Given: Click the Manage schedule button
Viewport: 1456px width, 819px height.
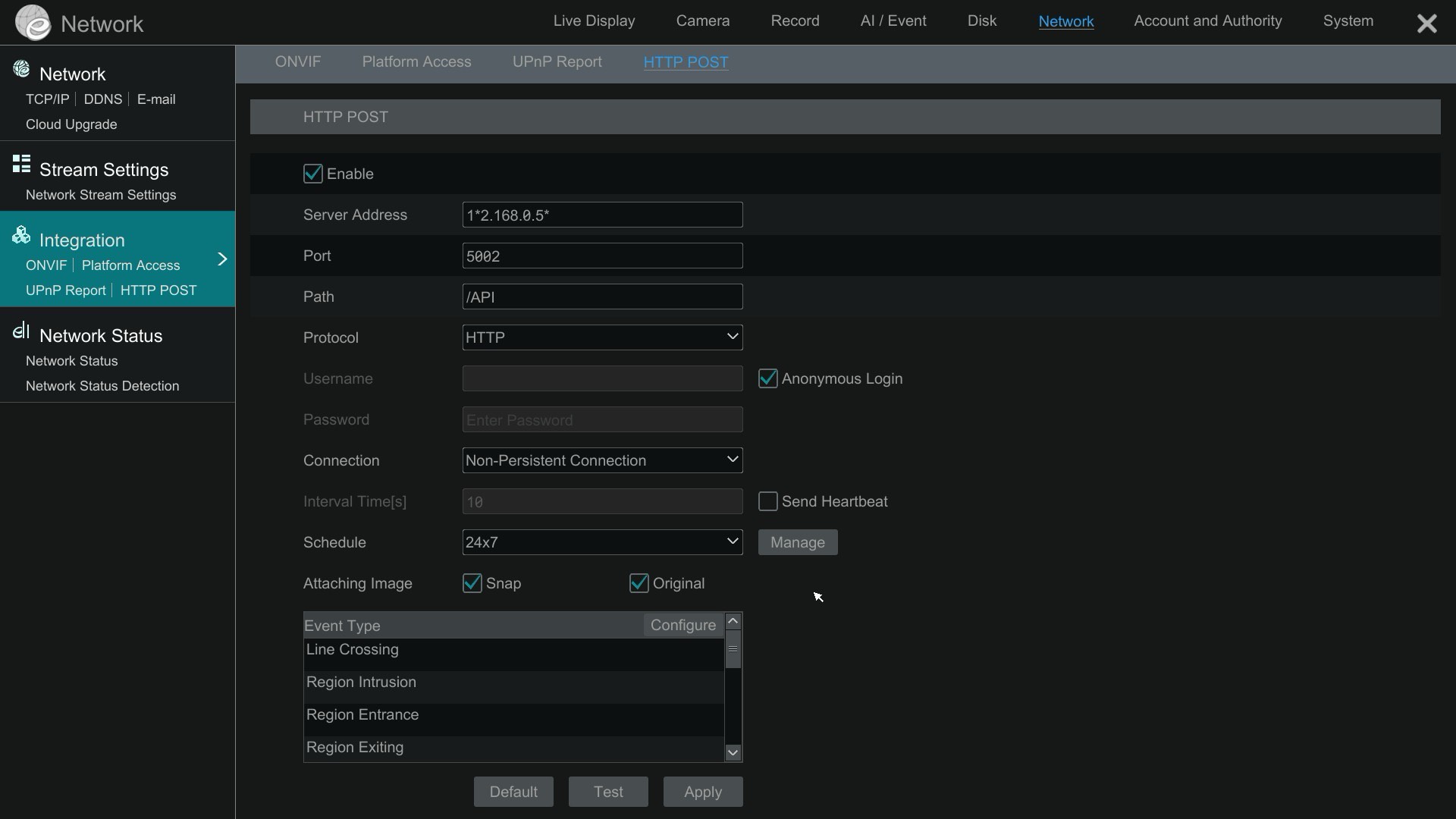Looking at the screenshot, I should [x=797, y=542].
